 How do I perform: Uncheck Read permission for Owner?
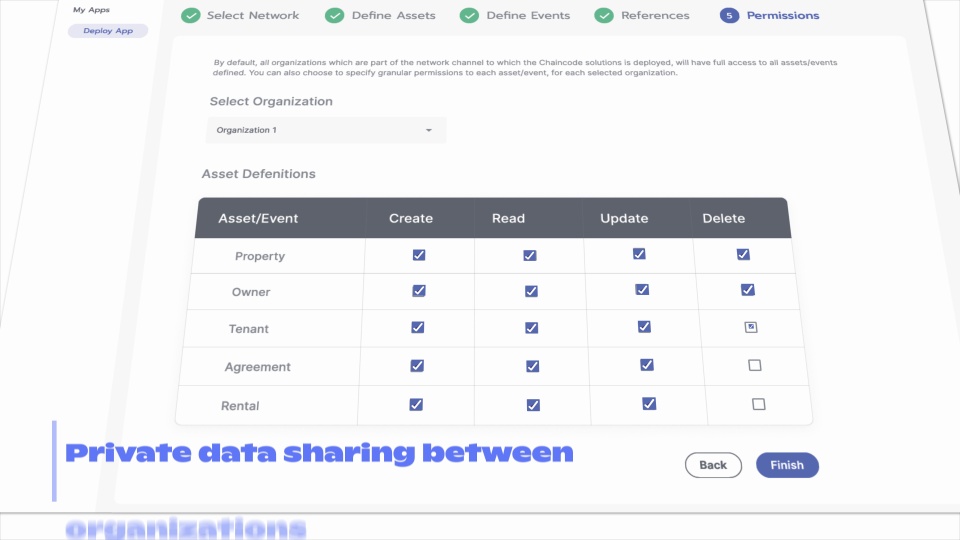click(530, 291)
